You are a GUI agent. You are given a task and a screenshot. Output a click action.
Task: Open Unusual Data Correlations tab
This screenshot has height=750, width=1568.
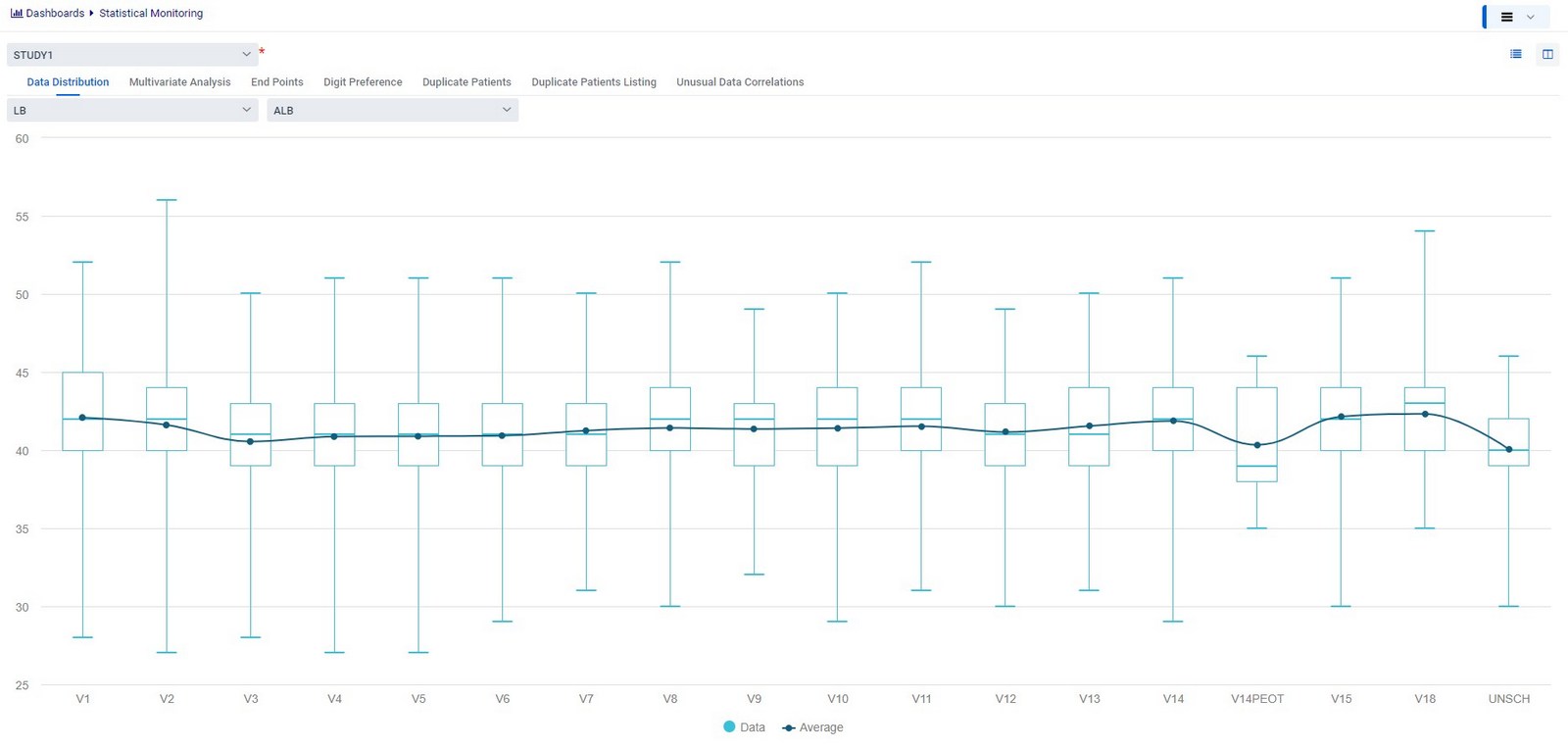740,82
